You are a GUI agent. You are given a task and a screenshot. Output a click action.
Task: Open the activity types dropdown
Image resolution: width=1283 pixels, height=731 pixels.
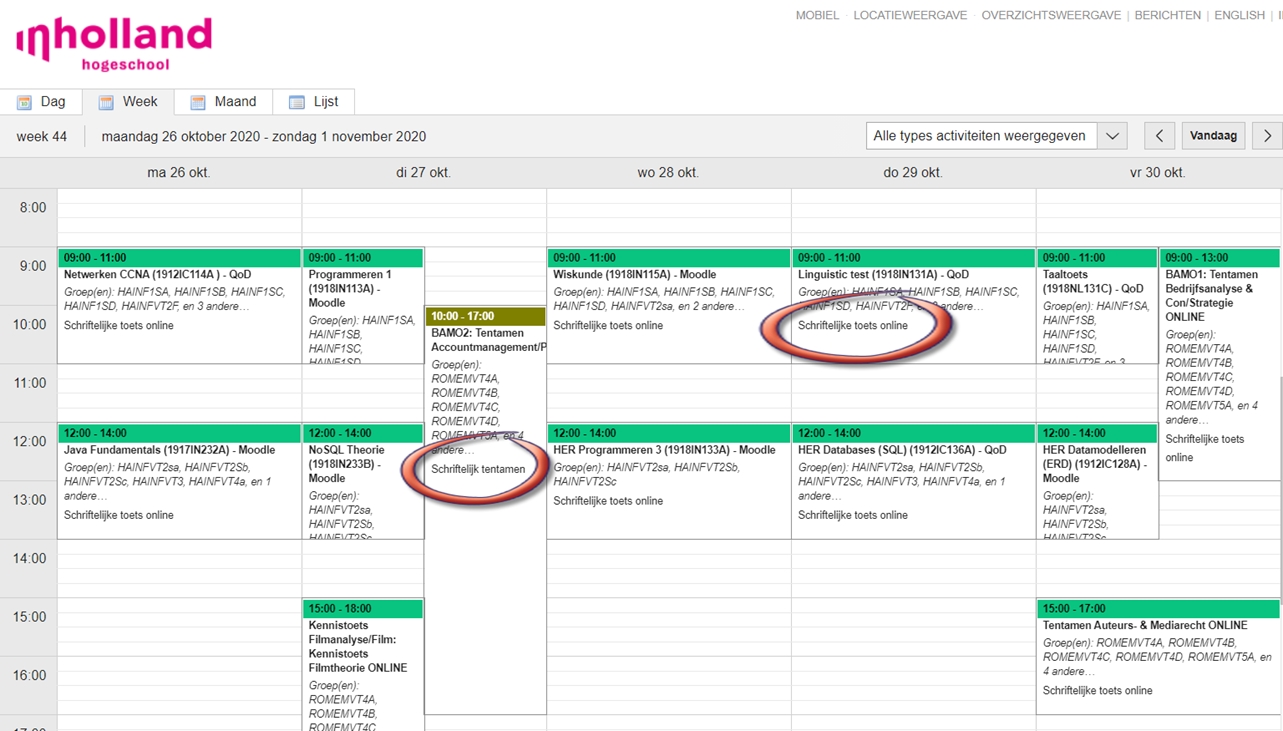980,136
